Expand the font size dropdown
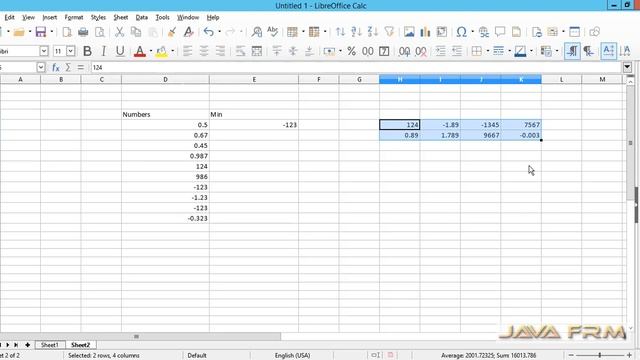The width and height of the screenshot is (640, 360). tap(71, 51)
